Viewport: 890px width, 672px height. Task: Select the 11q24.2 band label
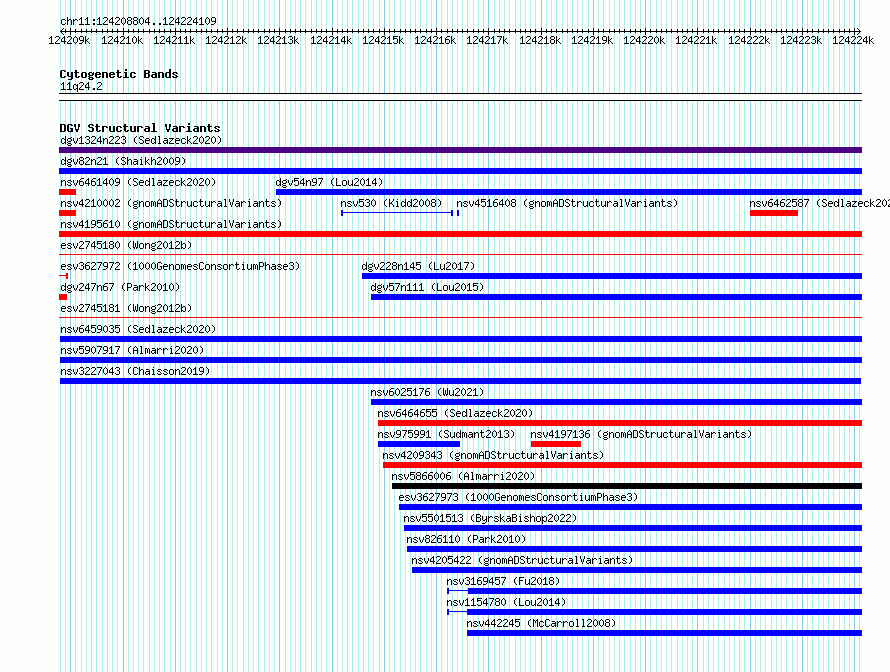81,86
